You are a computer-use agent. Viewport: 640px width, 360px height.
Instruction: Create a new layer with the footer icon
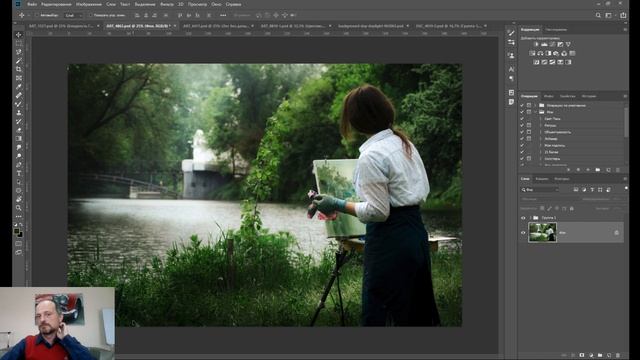609,356
